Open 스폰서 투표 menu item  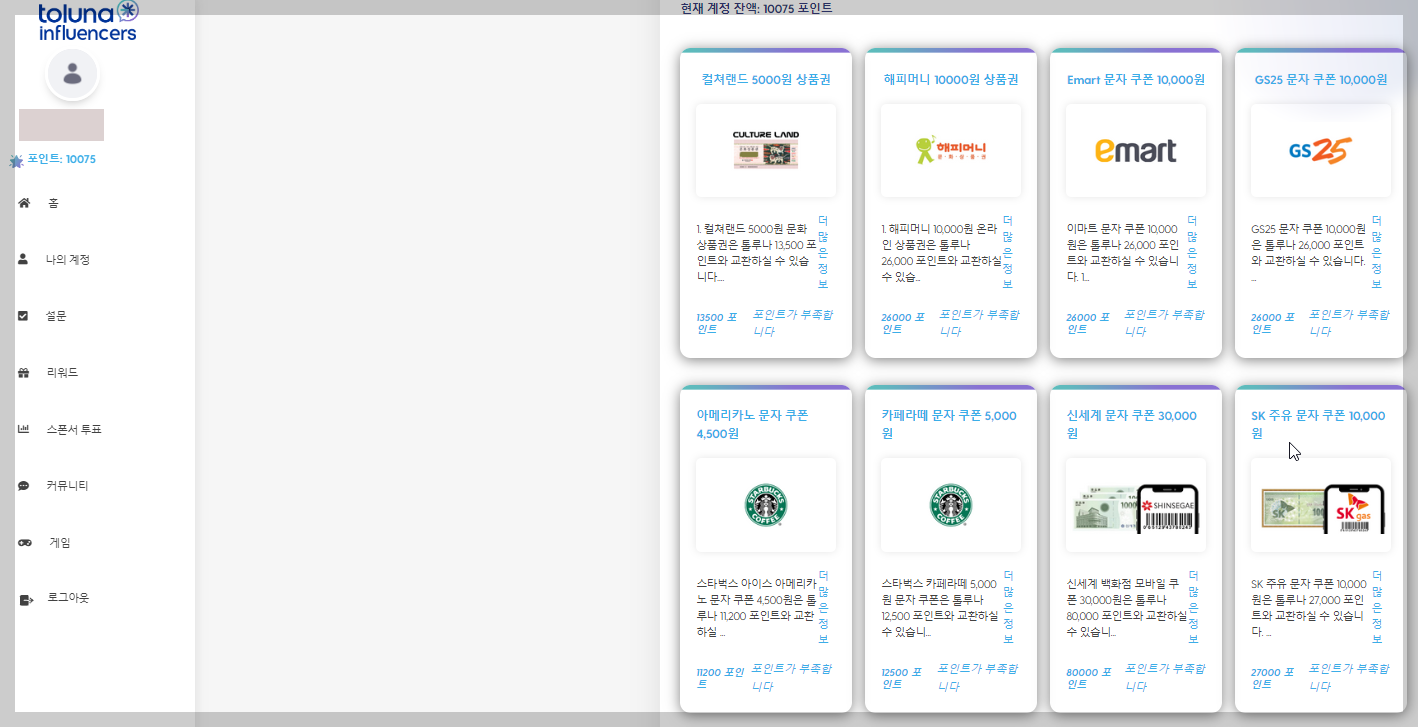click(x=74, y=430)
